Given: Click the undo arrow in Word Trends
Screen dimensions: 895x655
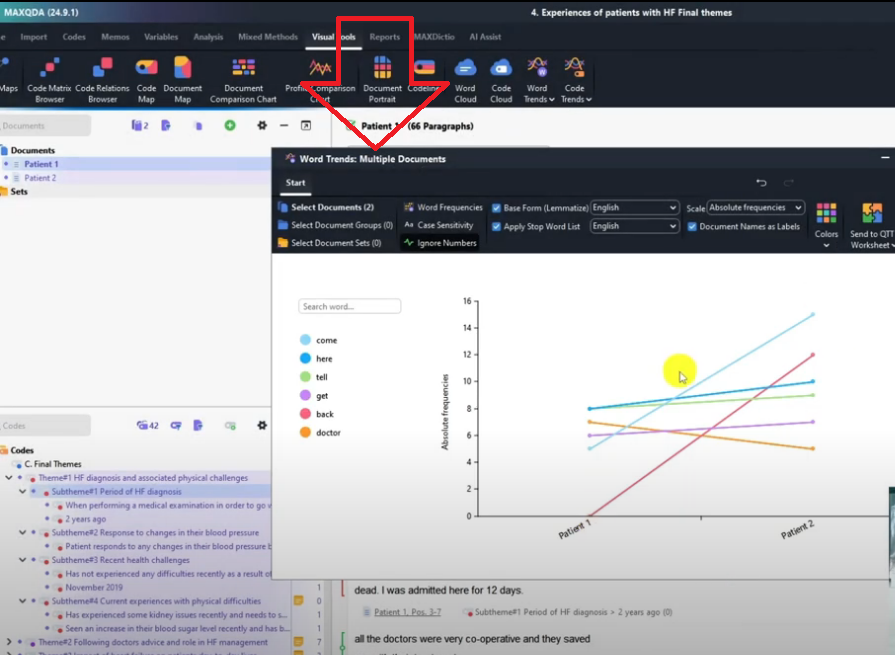Looking at the screenshot, I should tap(761, 183).
